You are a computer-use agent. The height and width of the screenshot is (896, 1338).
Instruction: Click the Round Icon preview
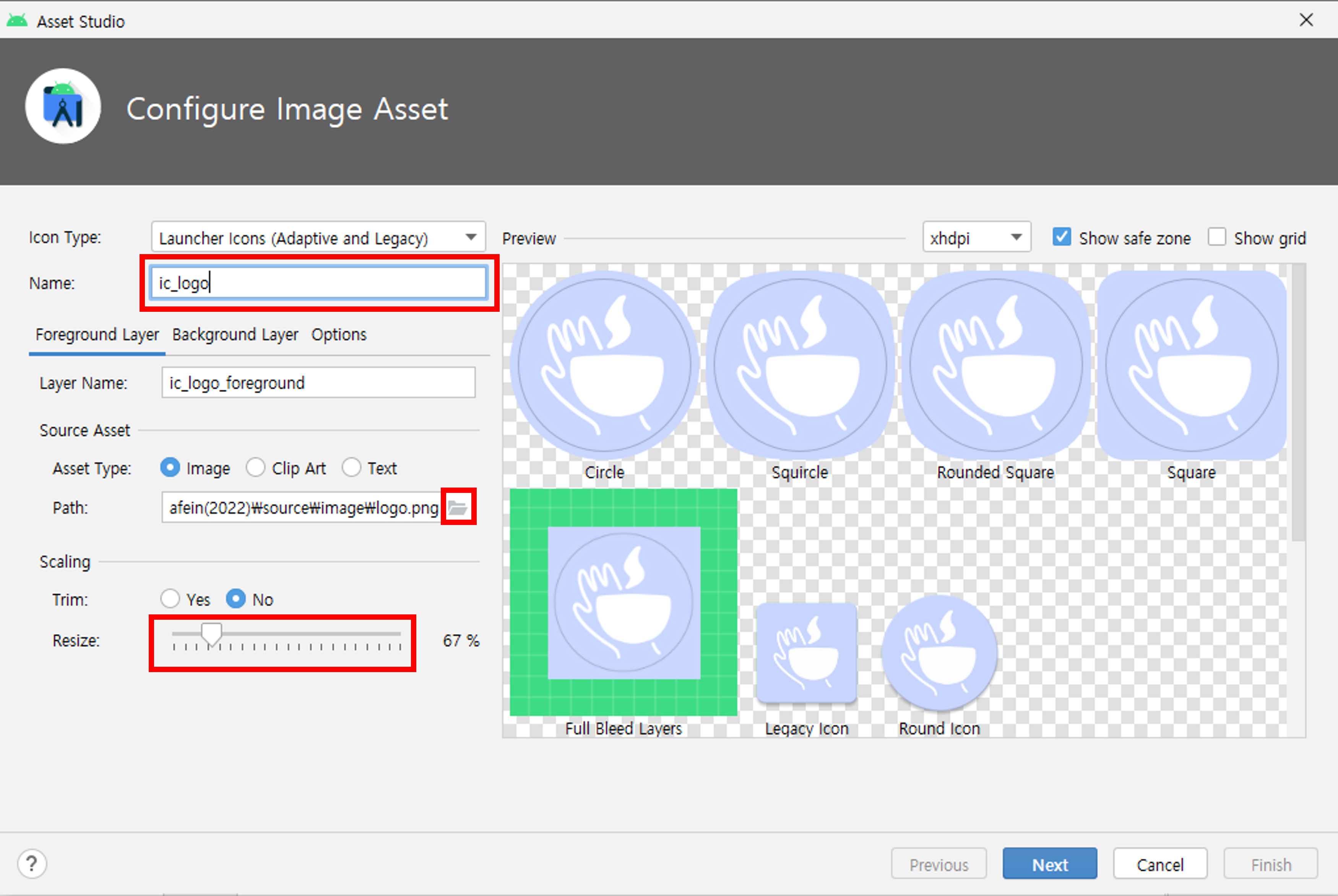pyautogui.click(x=939, y=653)
